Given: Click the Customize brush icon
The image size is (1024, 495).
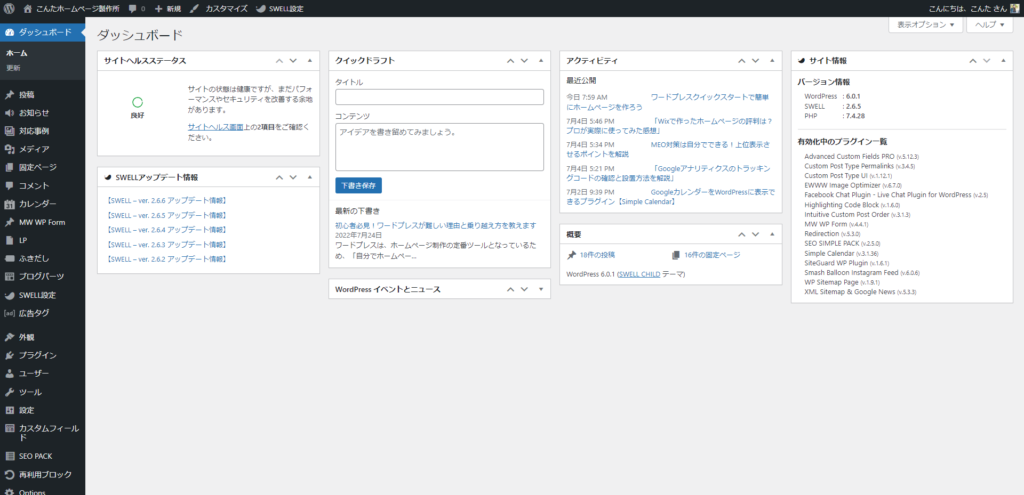Looking at the screenshot, I should 194,9.
